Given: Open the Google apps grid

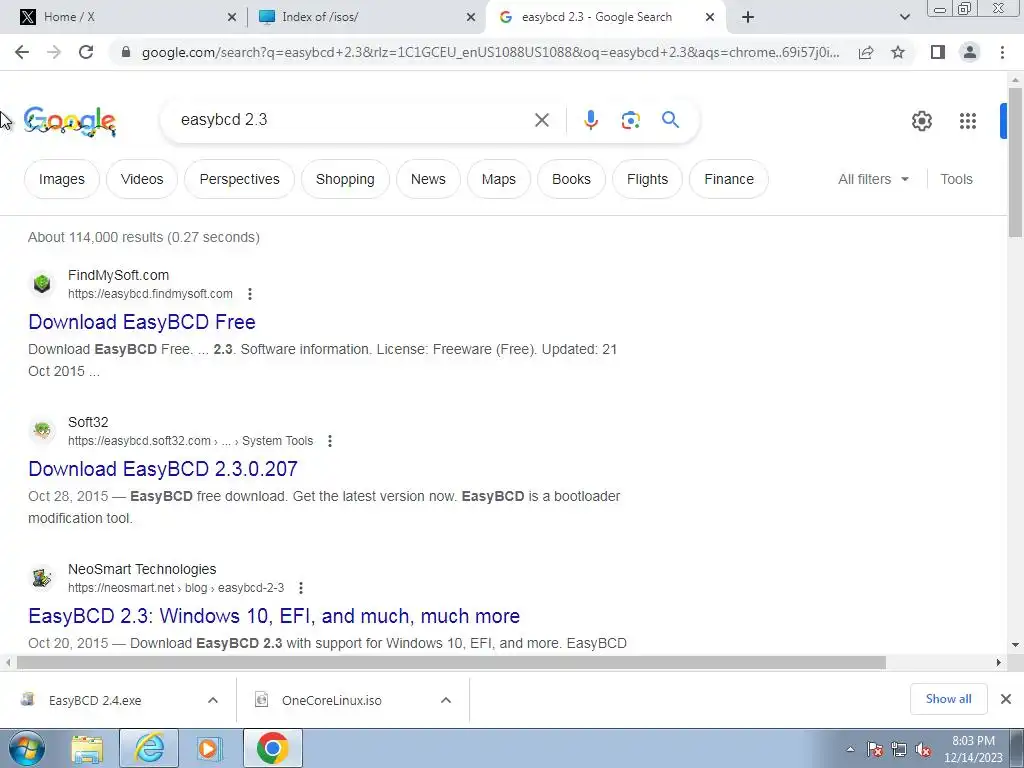Looking at the screenshot, I should 968,121.
